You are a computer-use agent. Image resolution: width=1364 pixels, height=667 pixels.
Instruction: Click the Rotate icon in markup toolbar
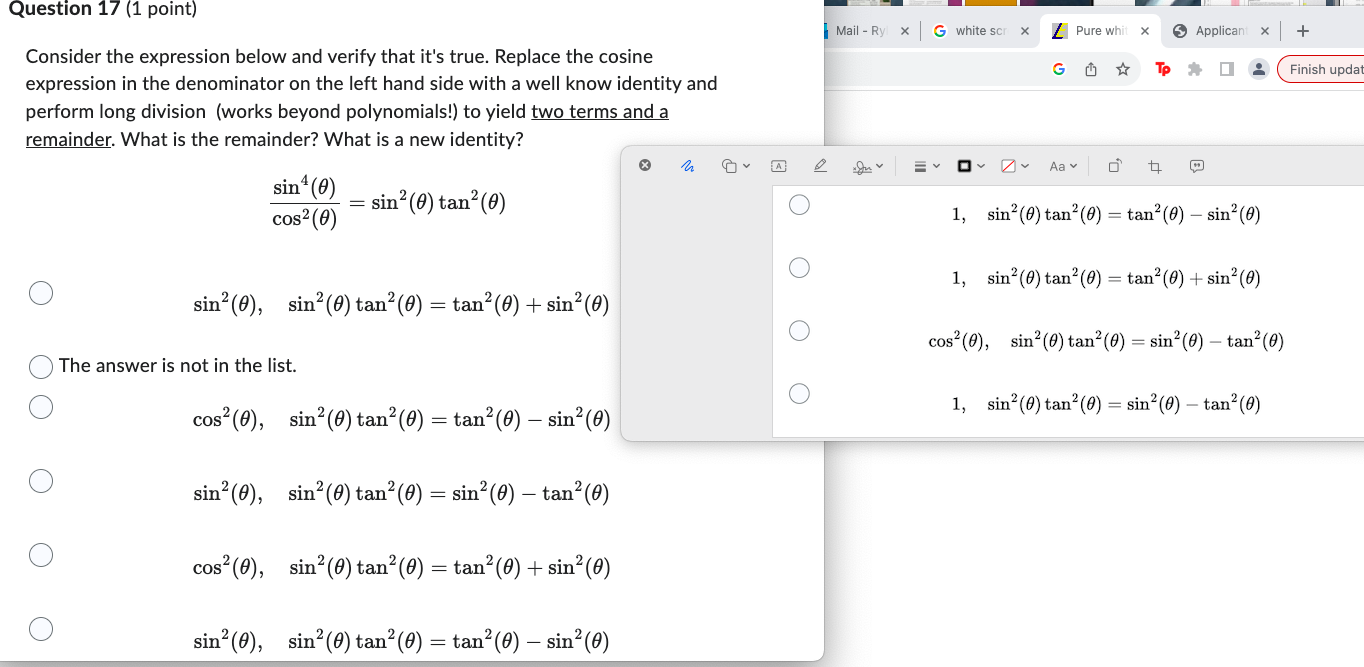[x=1113, y=165]
